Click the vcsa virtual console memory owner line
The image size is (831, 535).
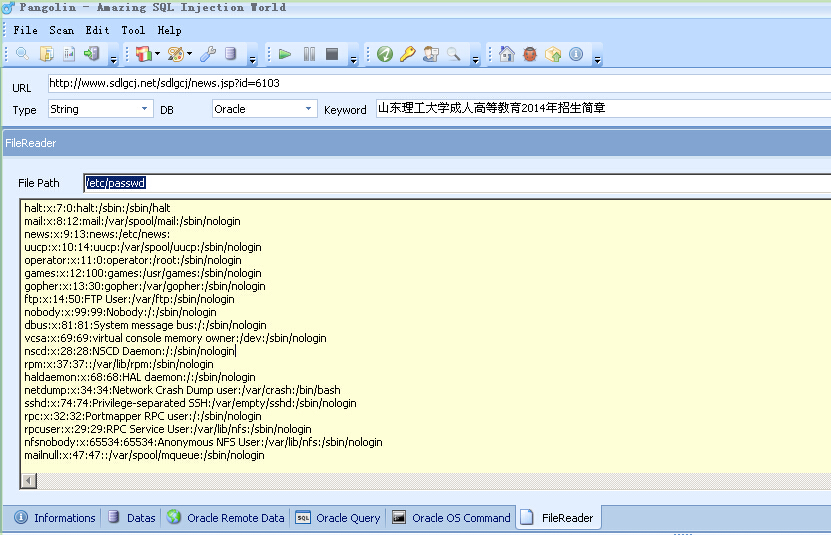tap(175, 338)
